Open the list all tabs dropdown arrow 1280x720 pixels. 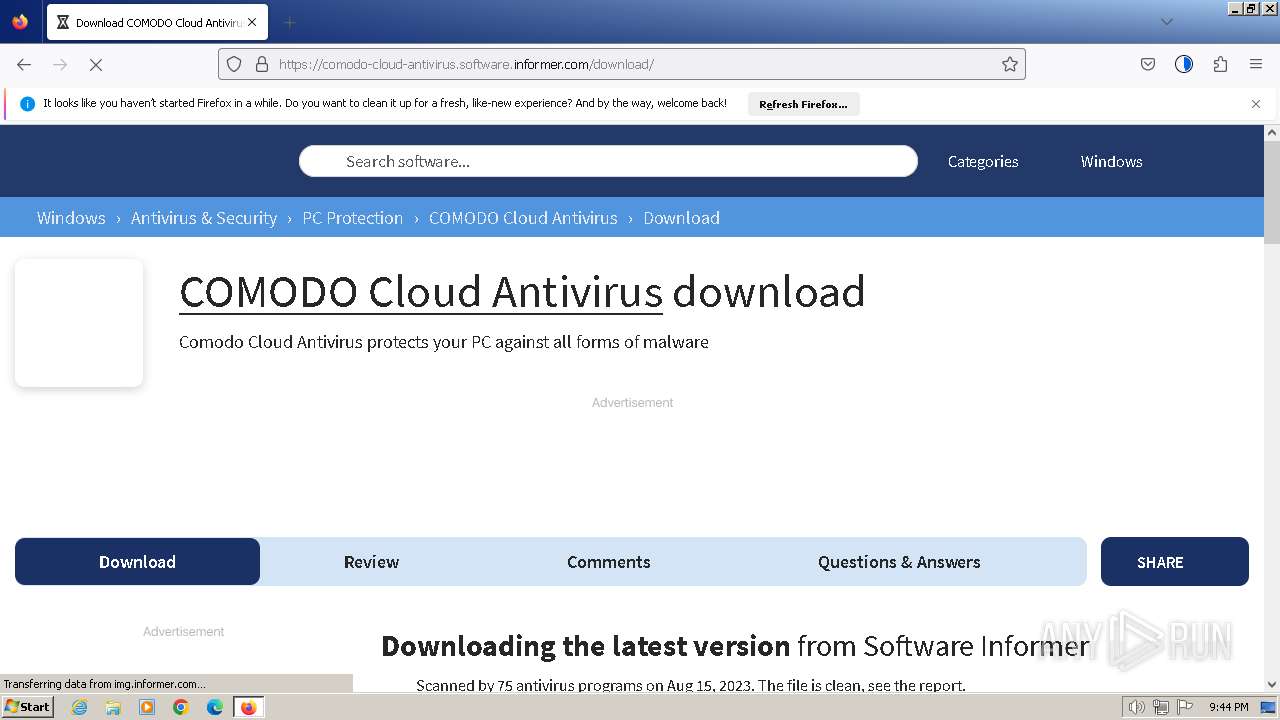1166,22
